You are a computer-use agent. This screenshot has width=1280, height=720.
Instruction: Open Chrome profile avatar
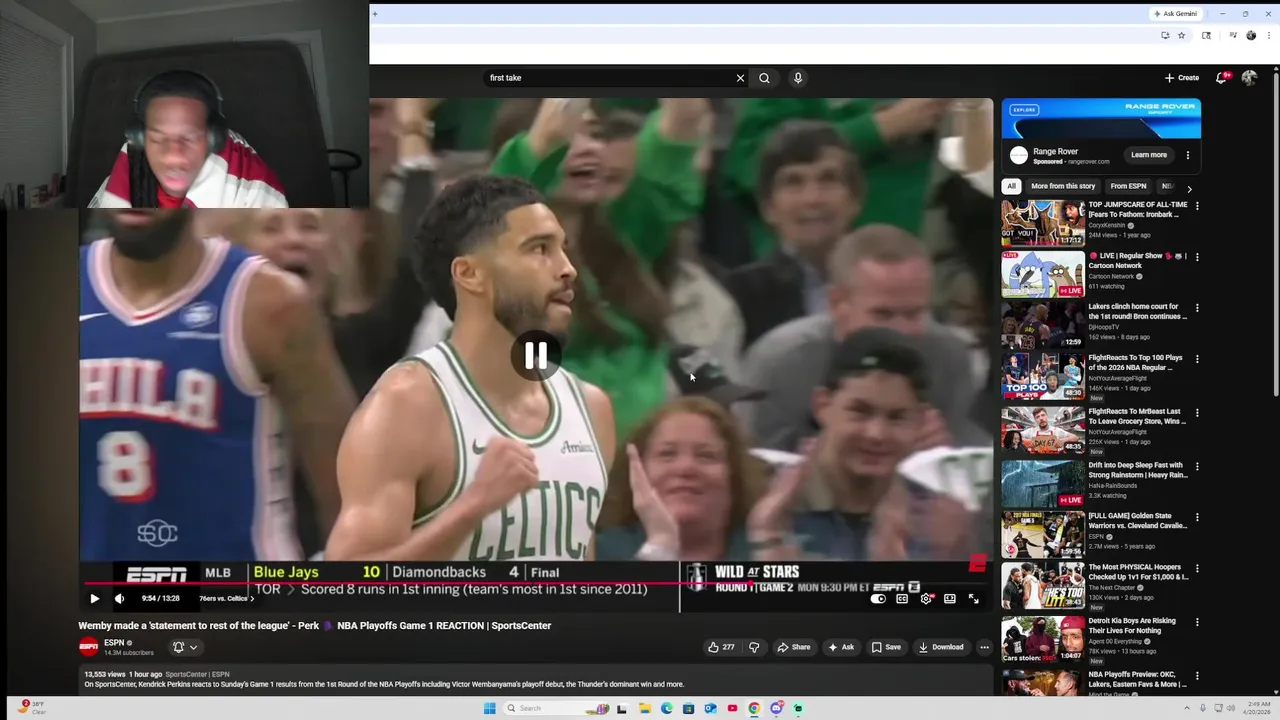1251,35
